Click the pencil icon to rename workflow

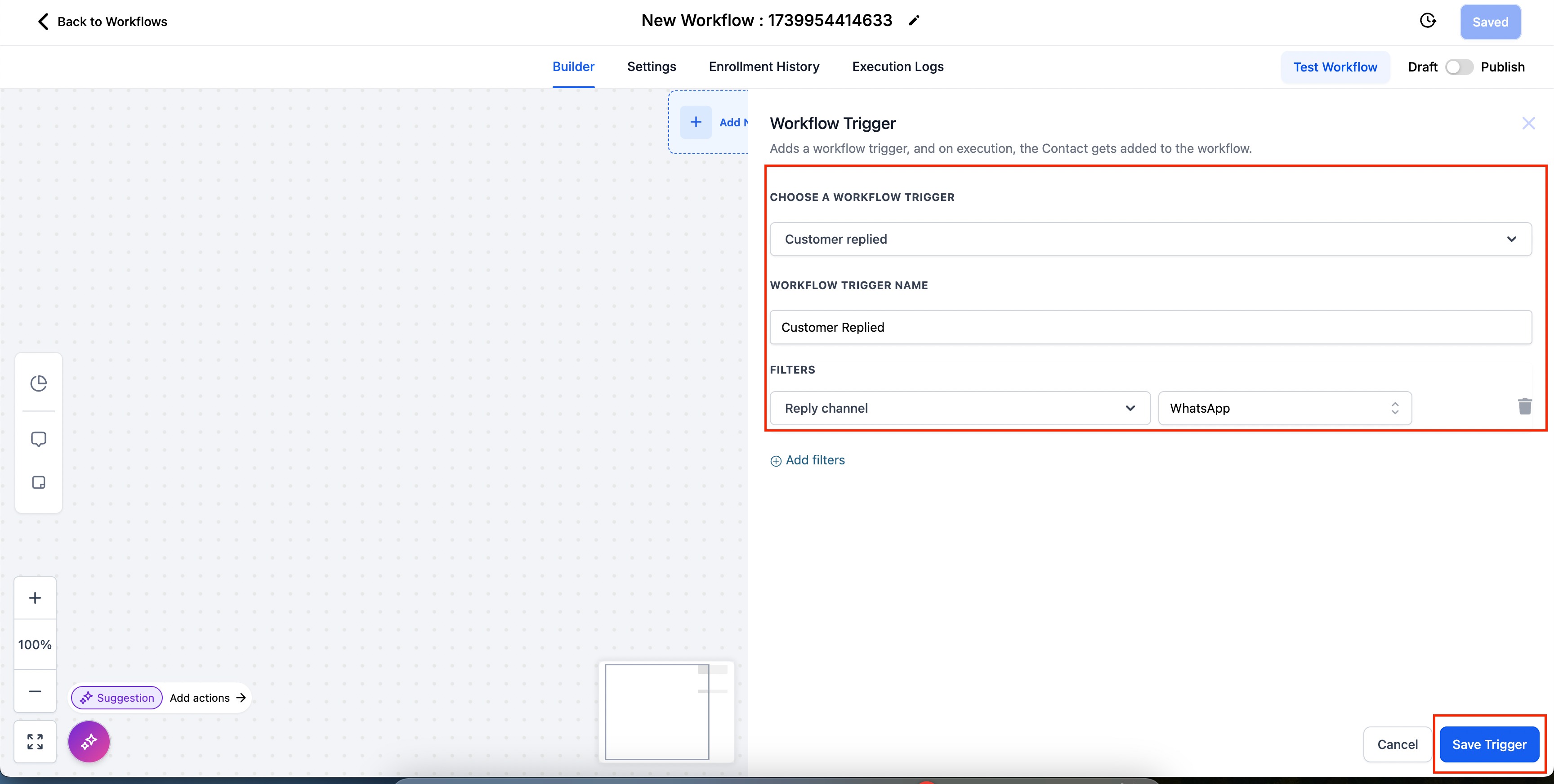914,21
